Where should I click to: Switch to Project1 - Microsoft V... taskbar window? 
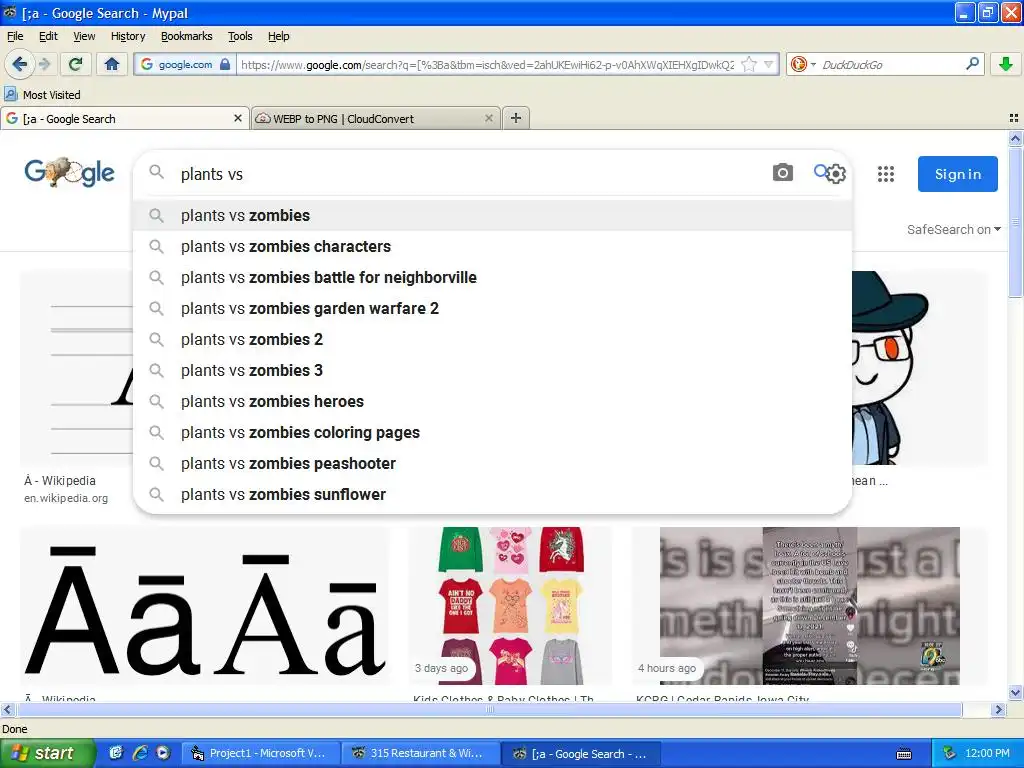(260, 753)
